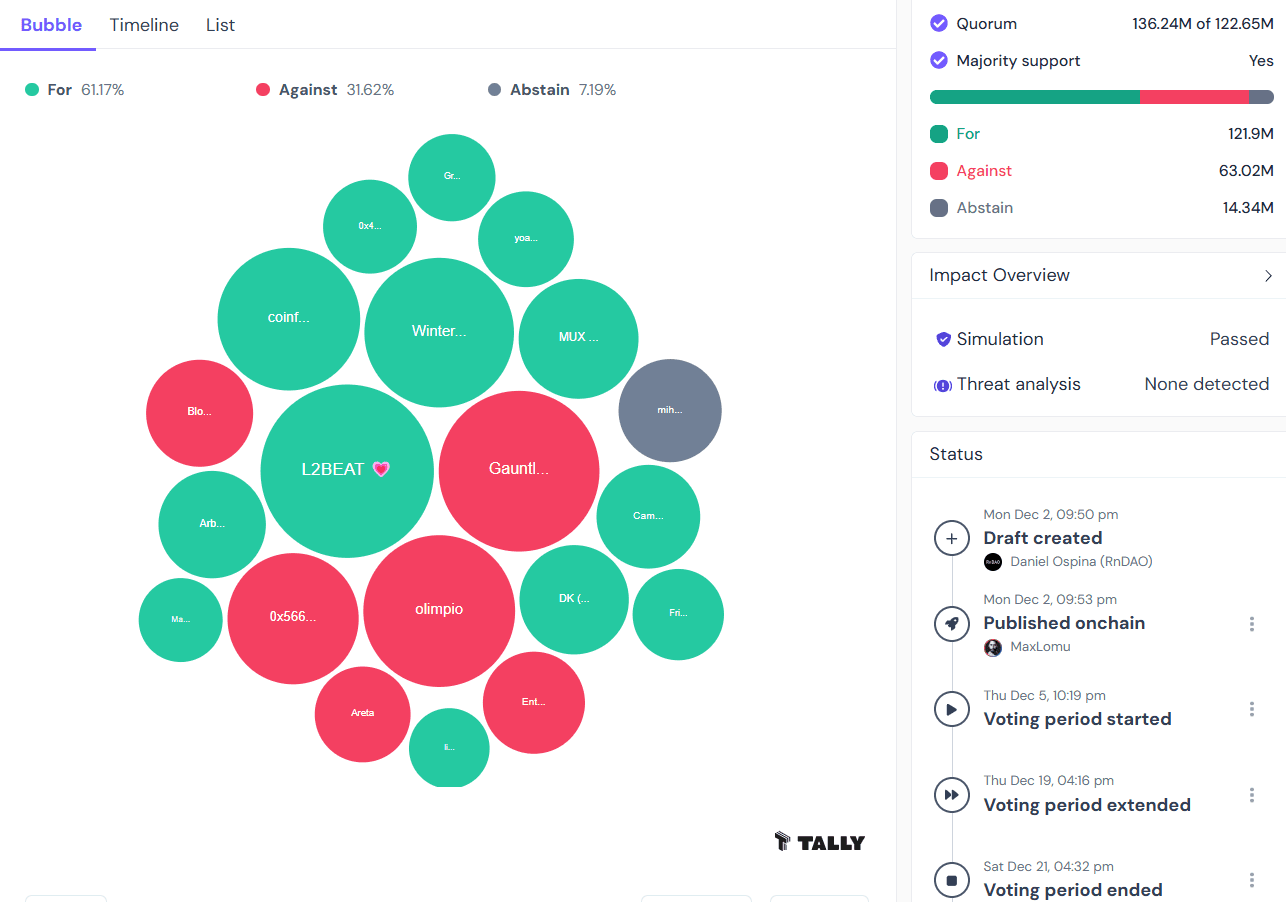Open the Timeline tab
The width and height of the screenshot is (1286, 902).
[x=144, y=25]
